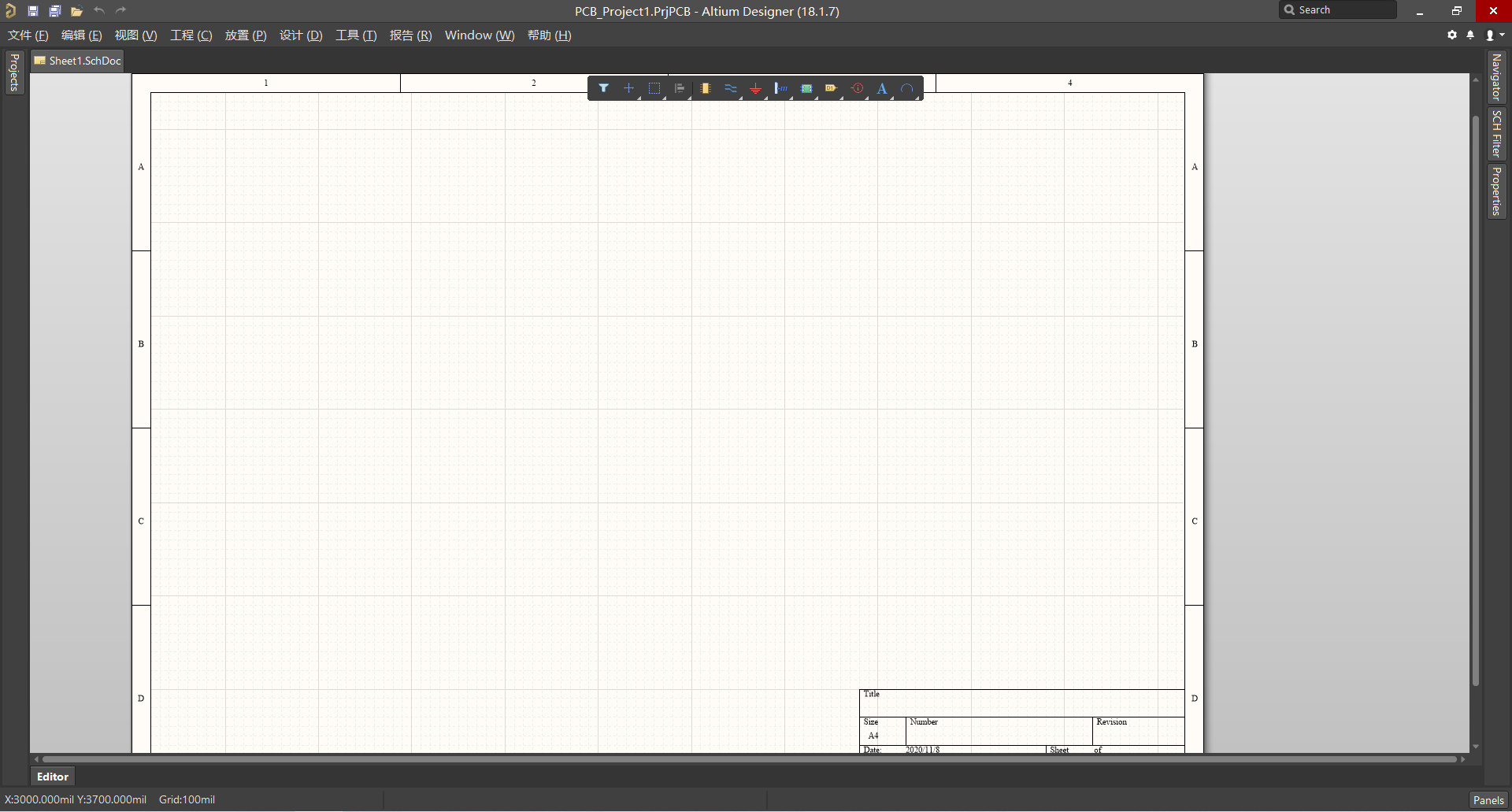Expand the Projects side panel
1512x812 pixels.
pos(14,72)
